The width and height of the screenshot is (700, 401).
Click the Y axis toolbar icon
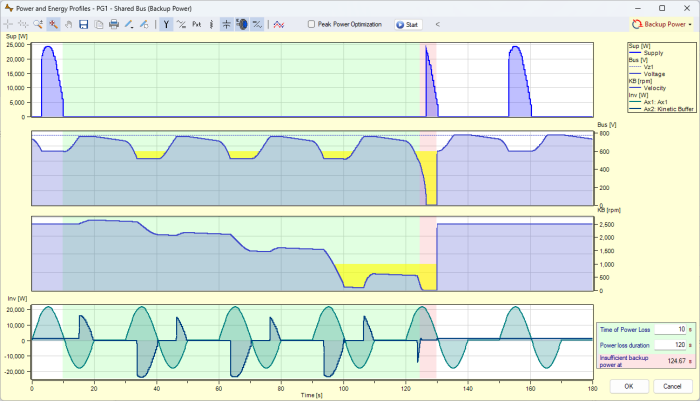(166, 23)
